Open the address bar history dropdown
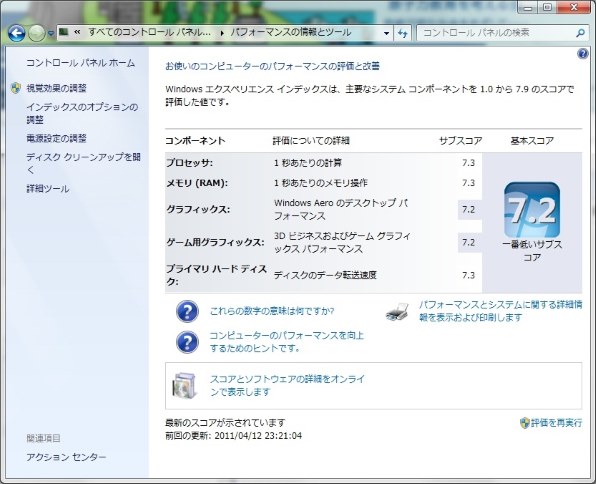 pyautogui.click(x=387, y=33)
